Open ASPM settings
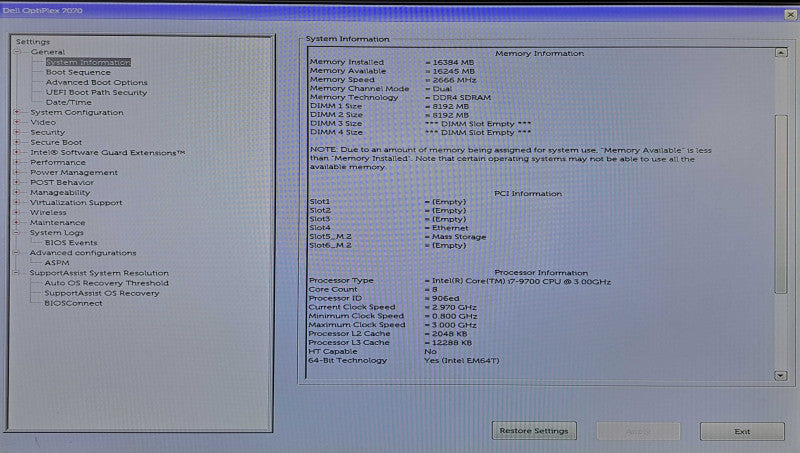 (57, 263)
